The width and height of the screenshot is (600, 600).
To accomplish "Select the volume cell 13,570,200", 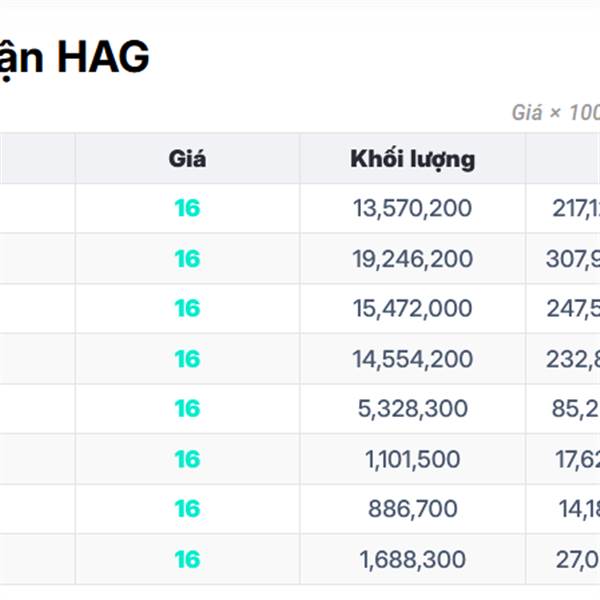I will (x=412, y=208).
